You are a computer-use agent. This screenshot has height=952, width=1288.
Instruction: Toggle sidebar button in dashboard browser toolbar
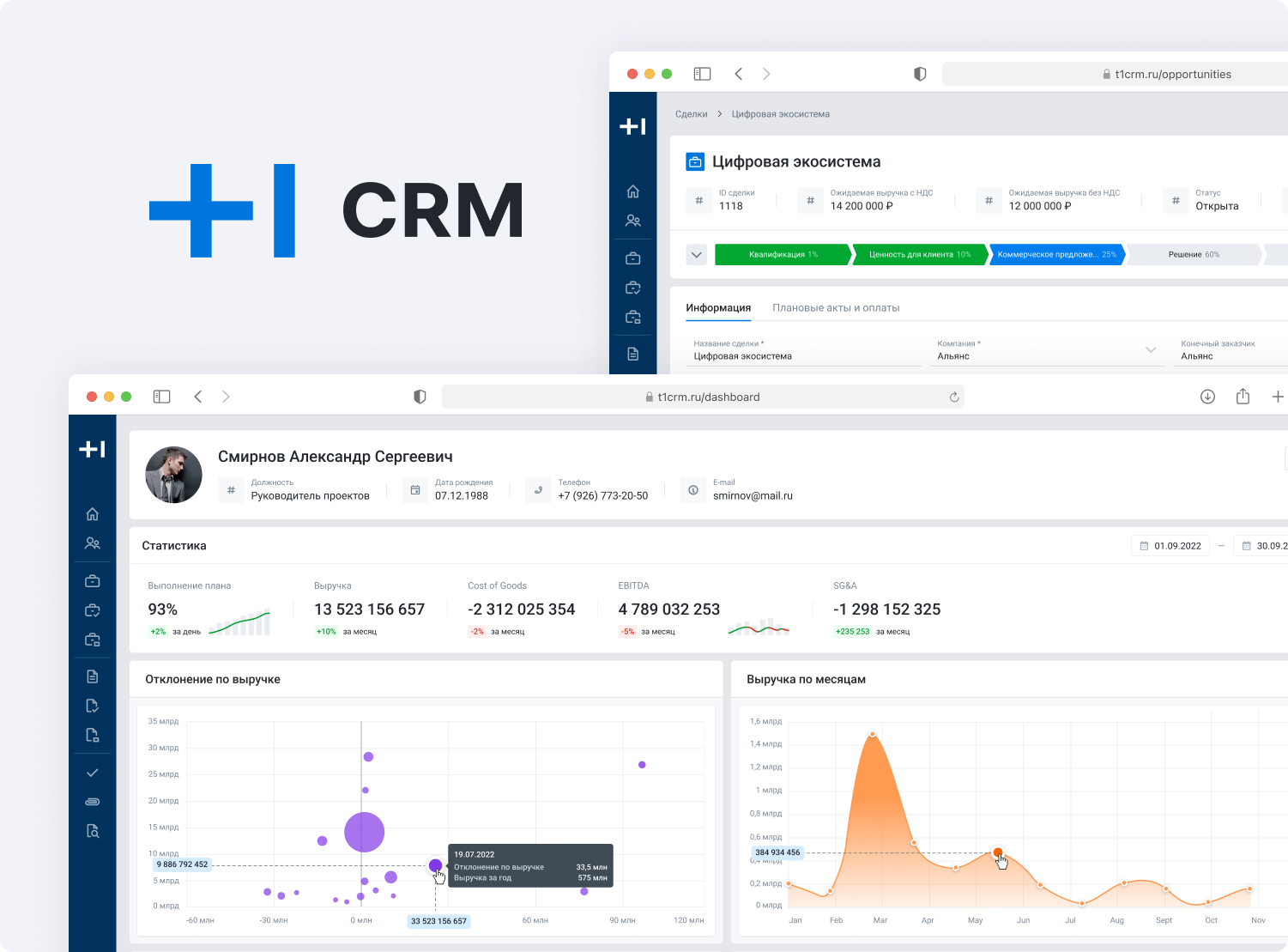click(x=162, y=397)
